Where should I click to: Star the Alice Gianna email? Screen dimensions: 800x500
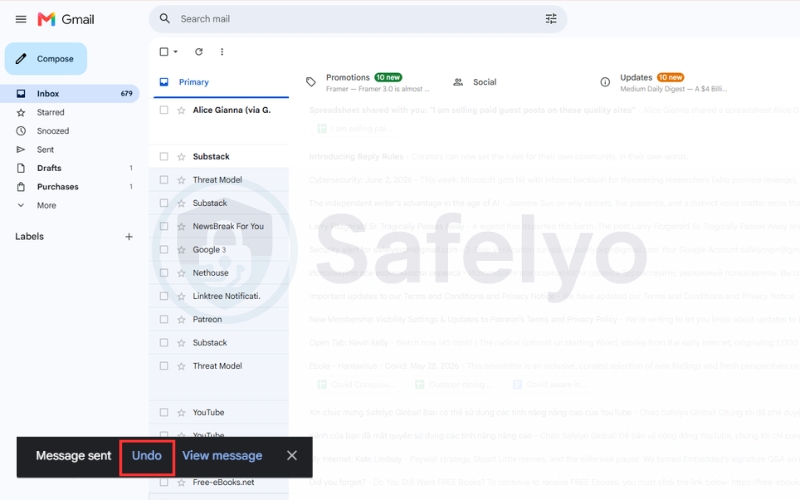[181, 110]
